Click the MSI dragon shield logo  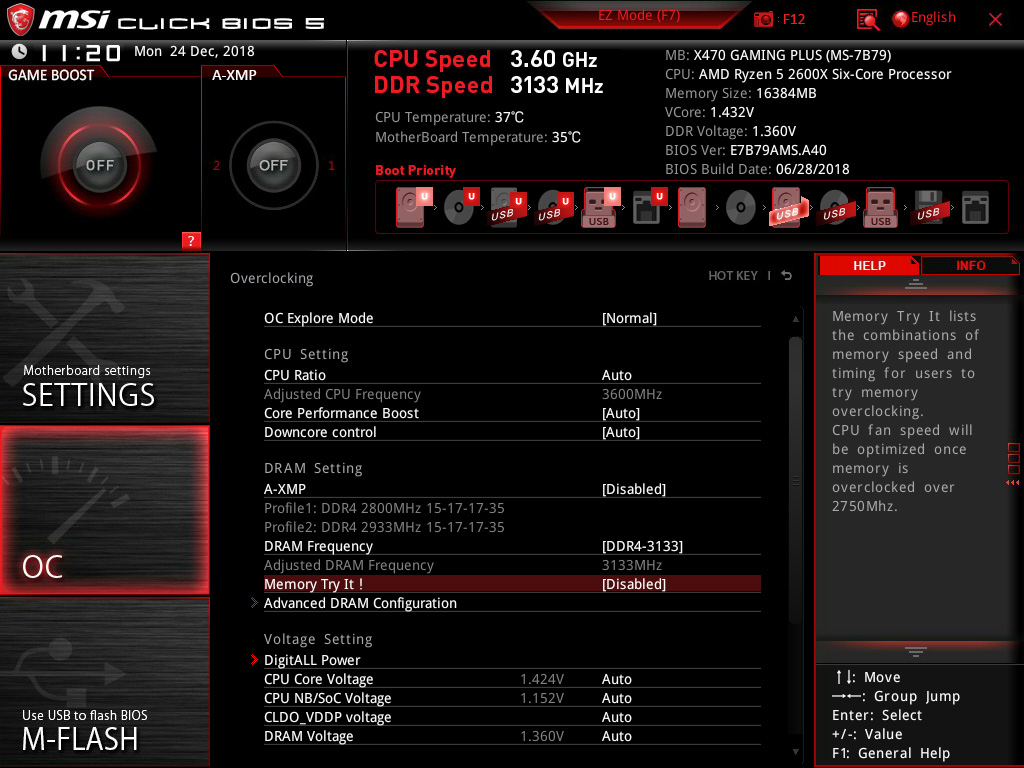click(20, 18)
